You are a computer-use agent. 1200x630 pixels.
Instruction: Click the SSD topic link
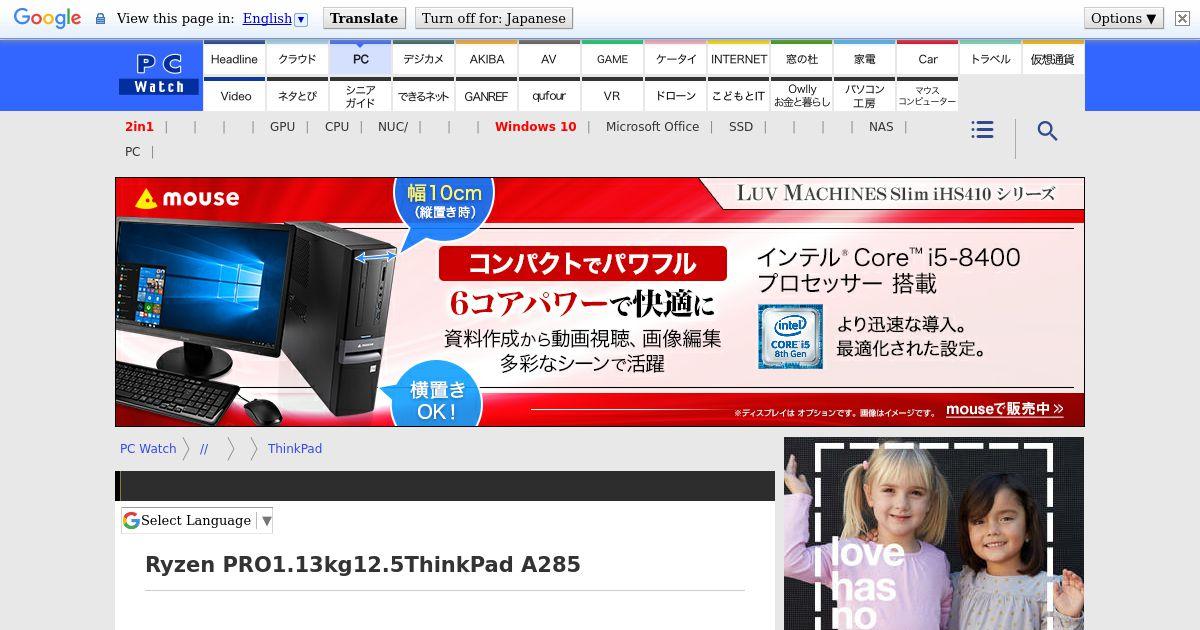[x=741, y=126]
